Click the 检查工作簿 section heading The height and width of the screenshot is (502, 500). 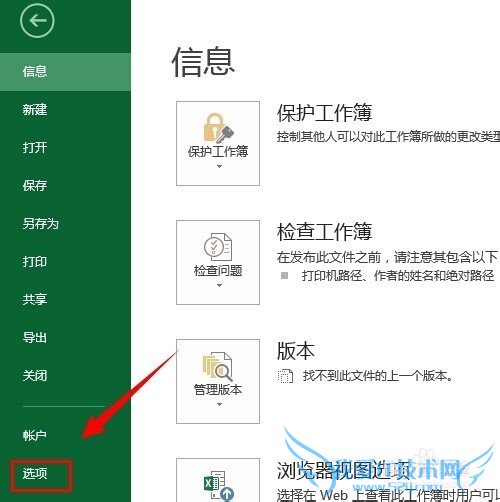point(324,232)
